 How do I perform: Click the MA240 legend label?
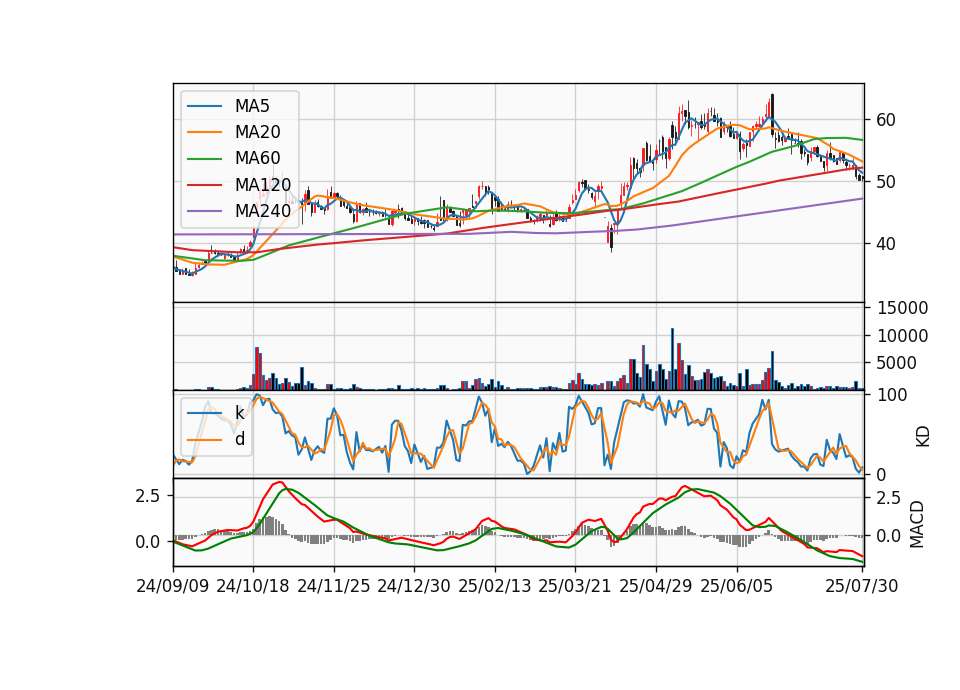coord(263,211)
